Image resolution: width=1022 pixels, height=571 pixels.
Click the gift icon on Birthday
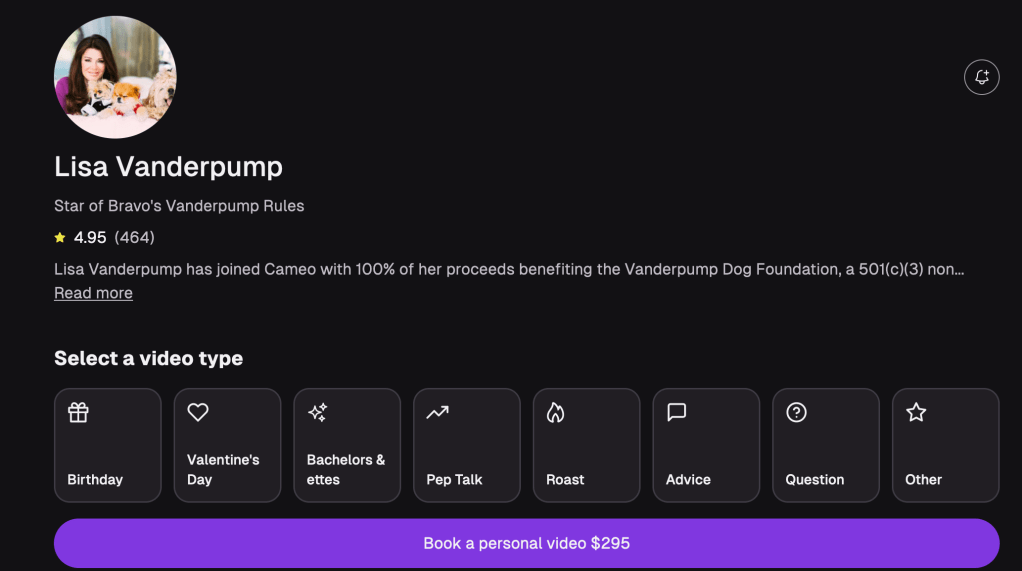78,412
